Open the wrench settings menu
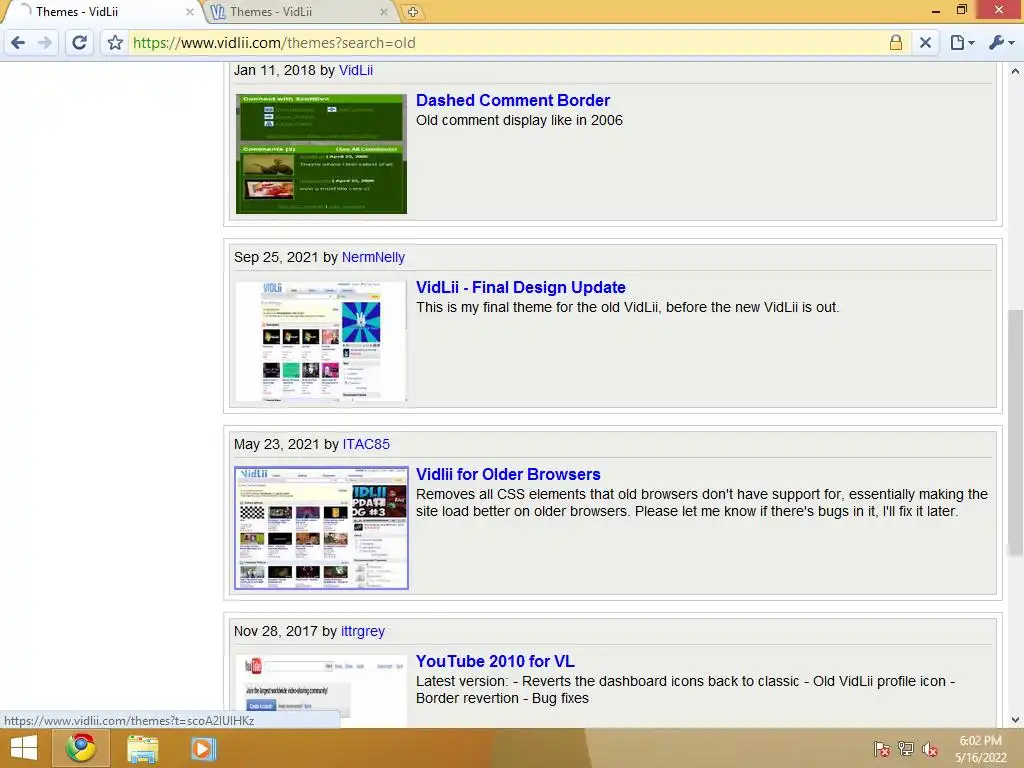 point(1001,43)
